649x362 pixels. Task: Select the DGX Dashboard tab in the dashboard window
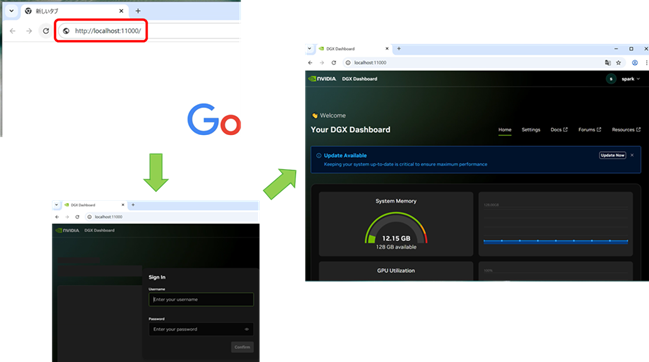pyautogui.click(x=354, y=49)
